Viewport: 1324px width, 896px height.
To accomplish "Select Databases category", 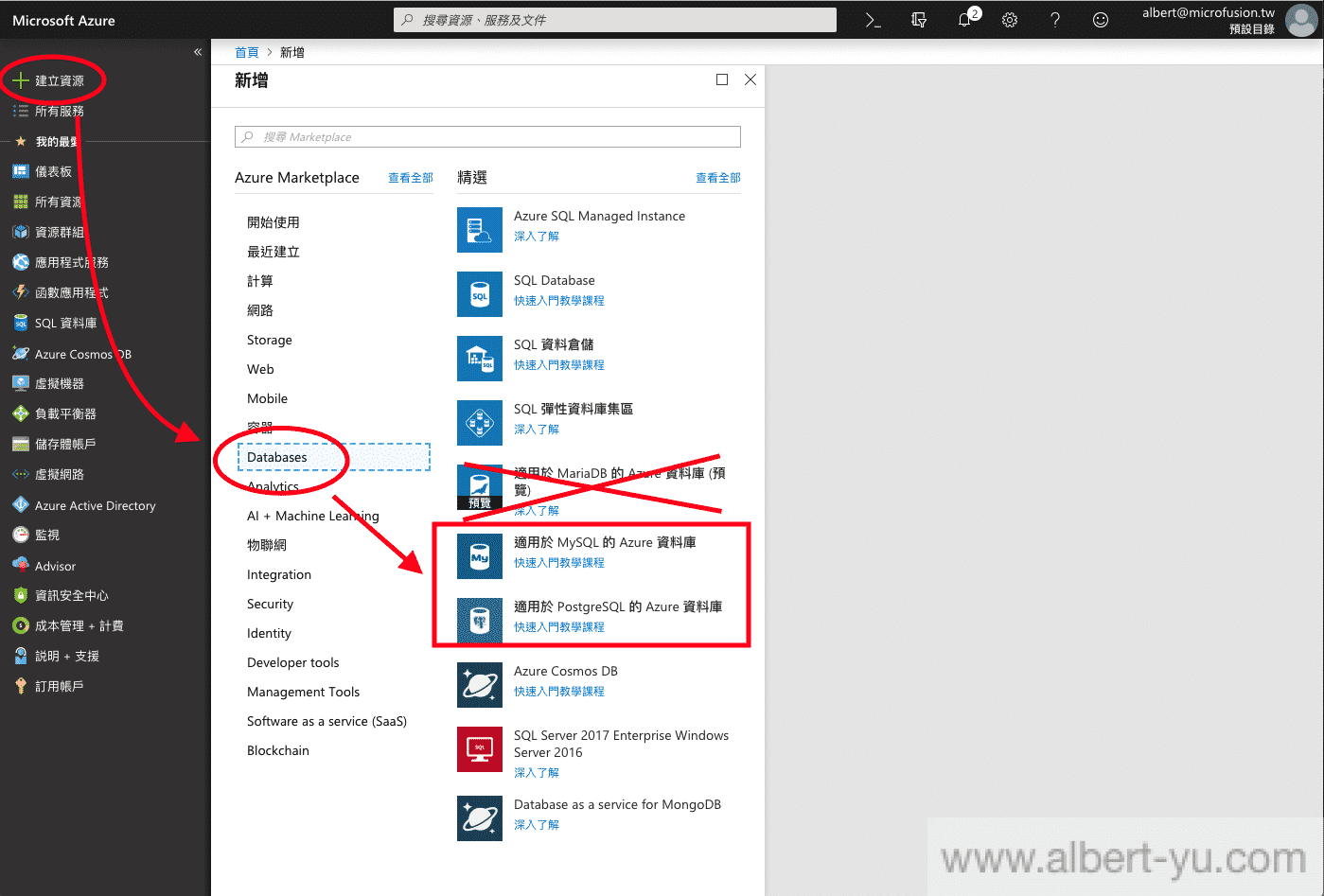I will (333, 457).
